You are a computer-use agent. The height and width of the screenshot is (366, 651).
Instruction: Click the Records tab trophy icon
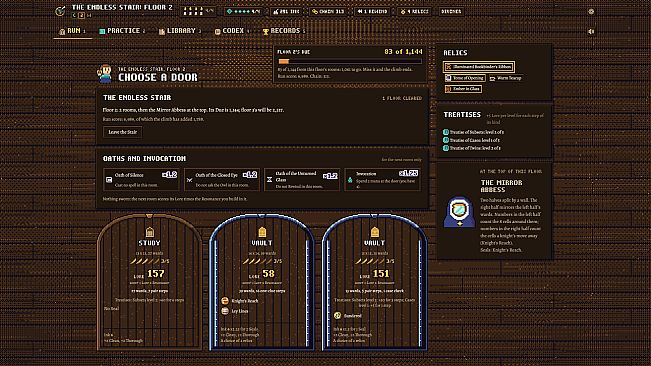click(265, 32)
